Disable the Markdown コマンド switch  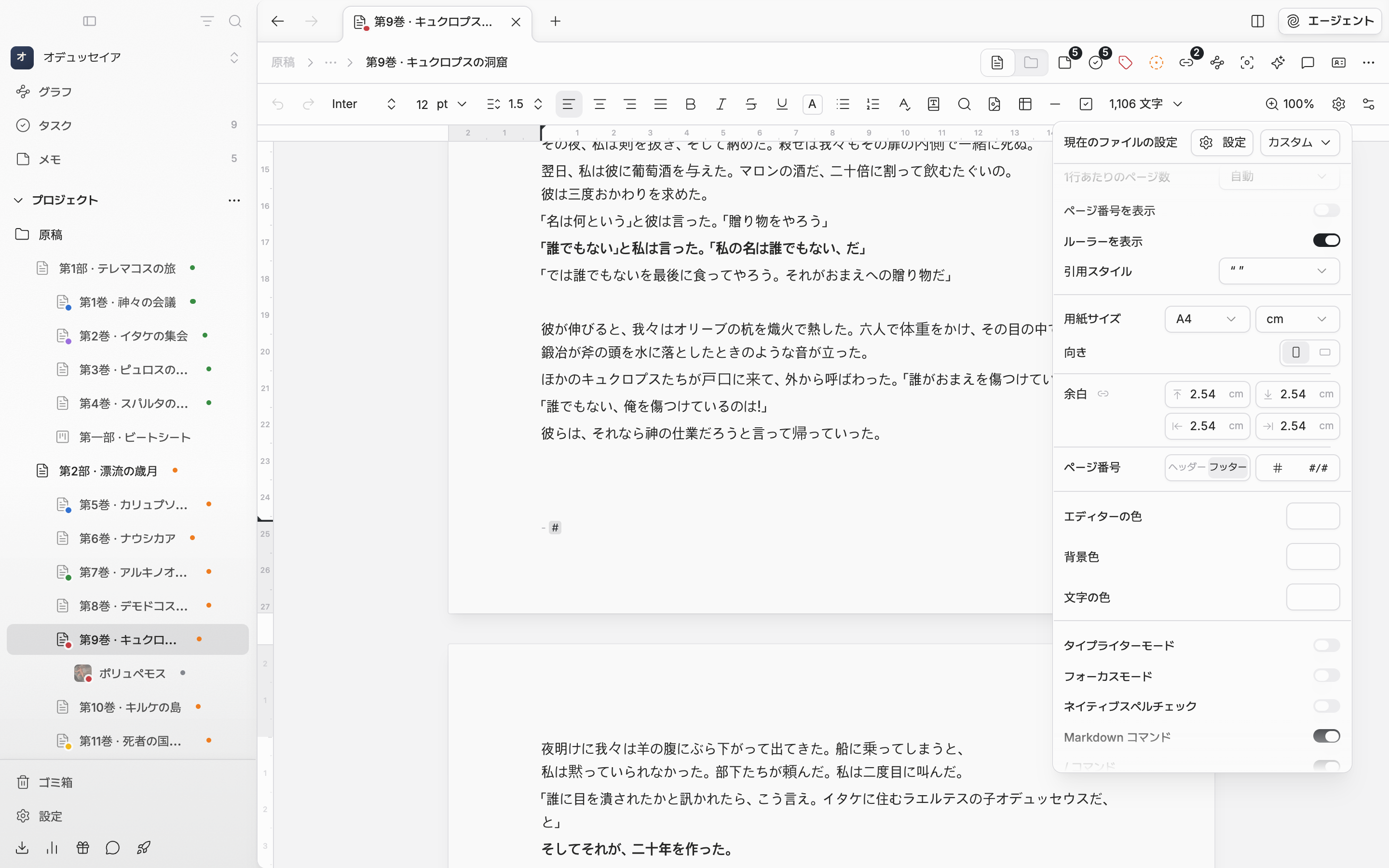pos(1326,736)
